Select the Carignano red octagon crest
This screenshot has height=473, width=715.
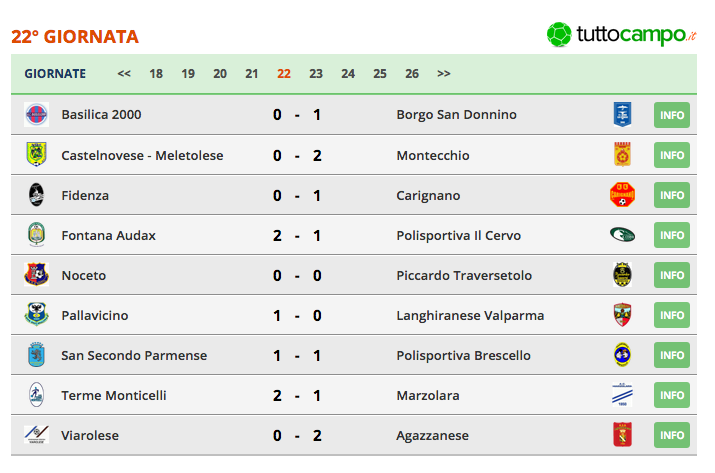(622, 195)
